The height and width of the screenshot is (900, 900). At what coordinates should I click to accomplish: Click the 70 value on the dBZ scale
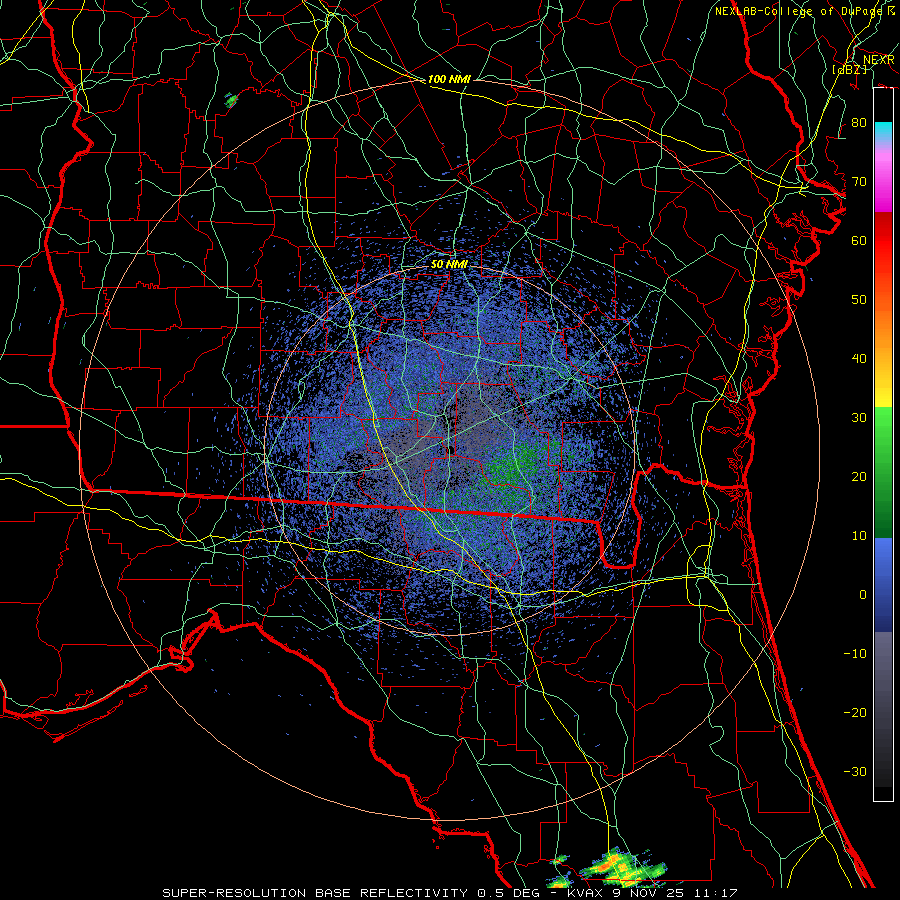(x=859, y=182)
